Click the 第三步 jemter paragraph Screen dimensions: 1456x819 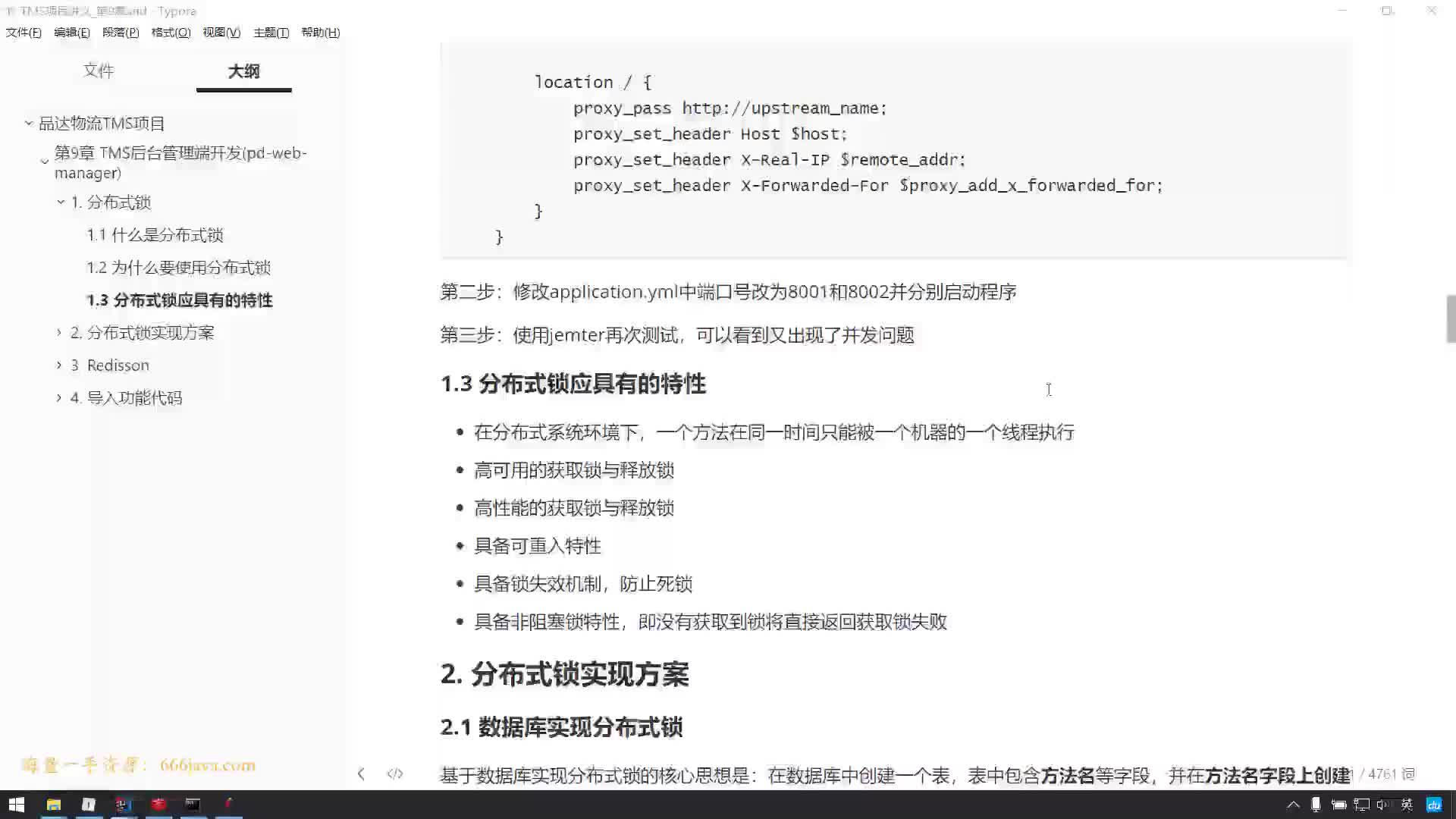[677, 335]
